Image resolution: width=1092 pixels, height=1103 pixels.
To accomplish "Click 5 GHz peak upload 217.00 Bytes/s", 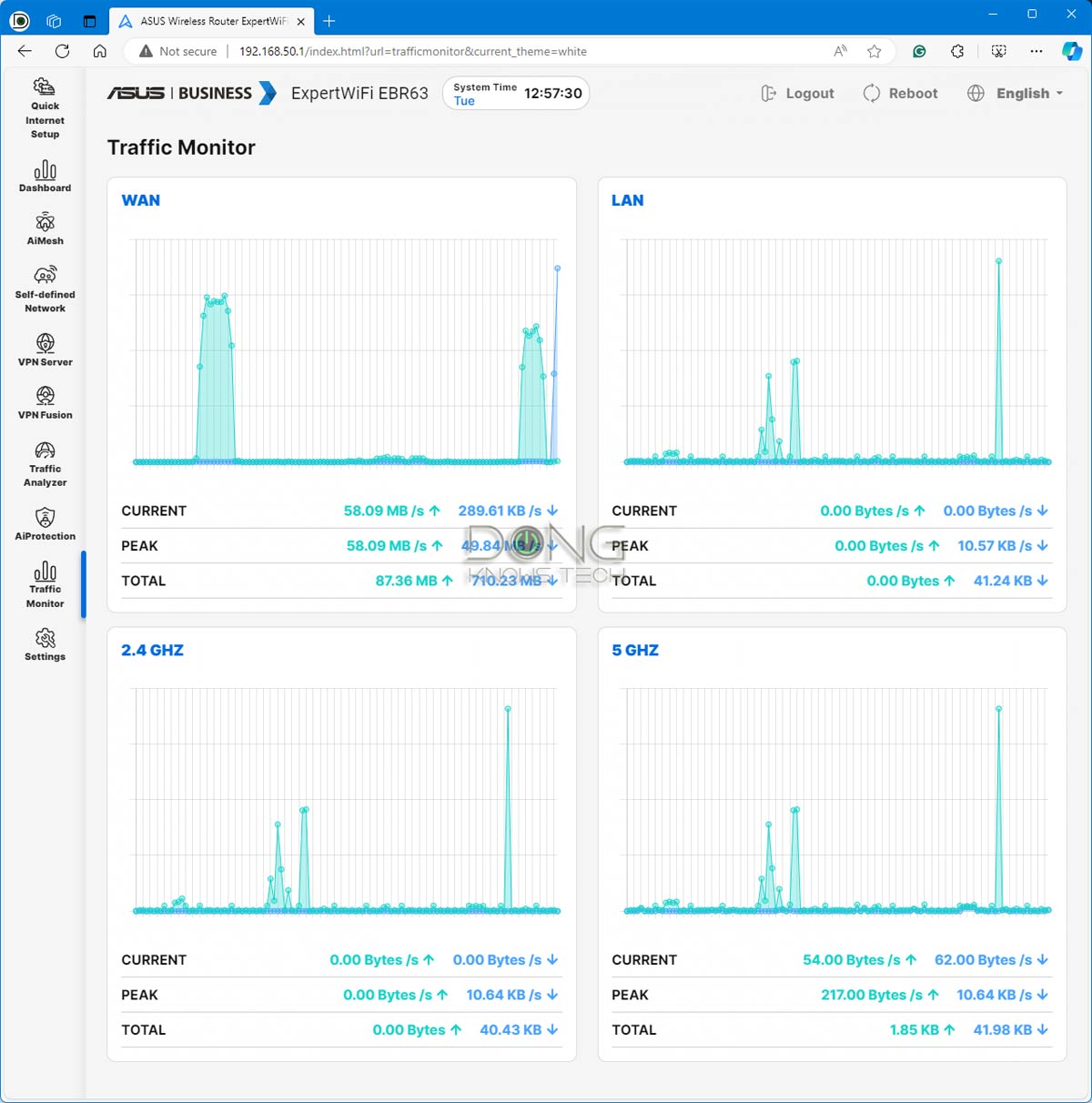I will coord(881,995).
